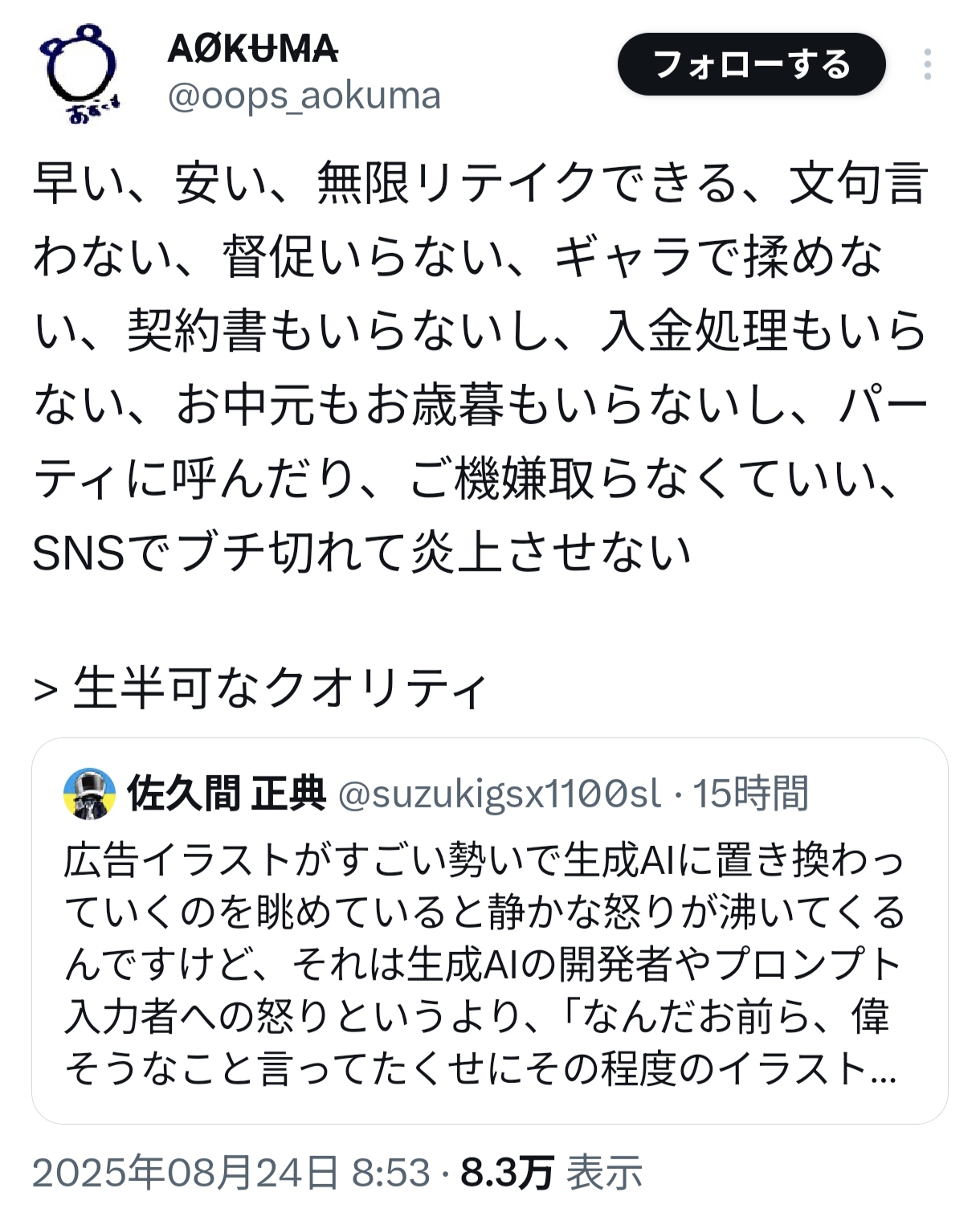This screenshot has width=980, height=1213.
Task: Open the @suzukigsx1100sl handle
Action: tap(500, 794)
